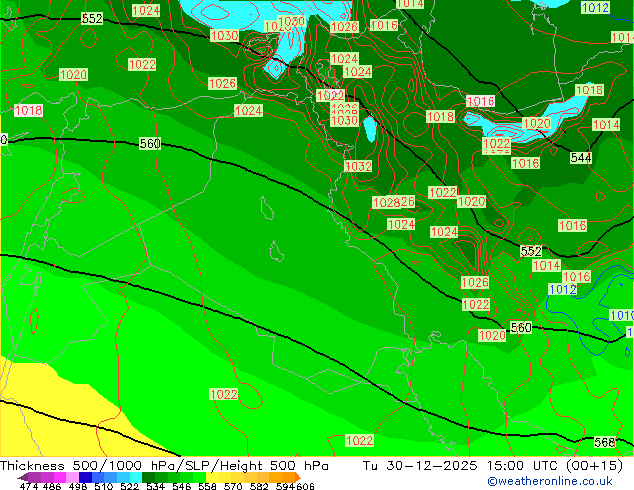Click the legend value 606

305,486
